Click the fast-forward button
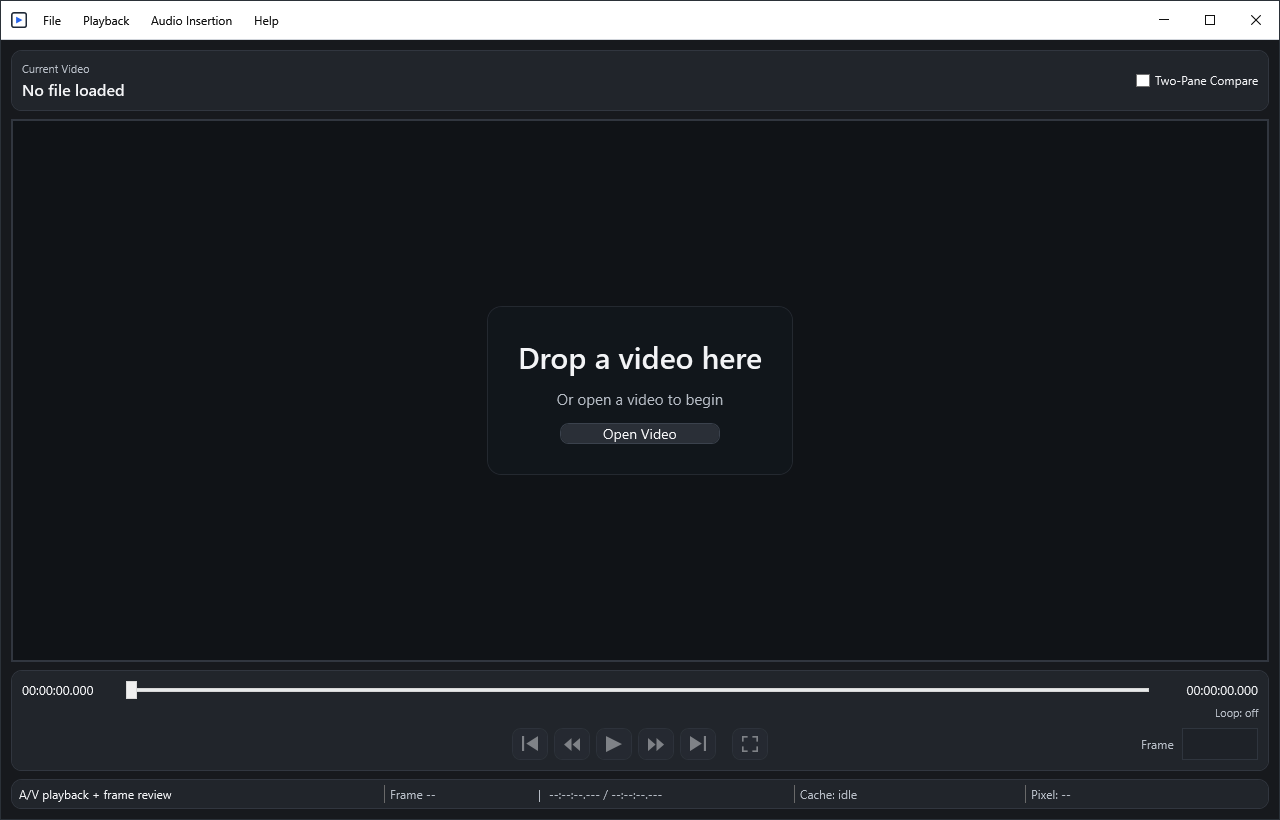 click(x=656, y=744)
